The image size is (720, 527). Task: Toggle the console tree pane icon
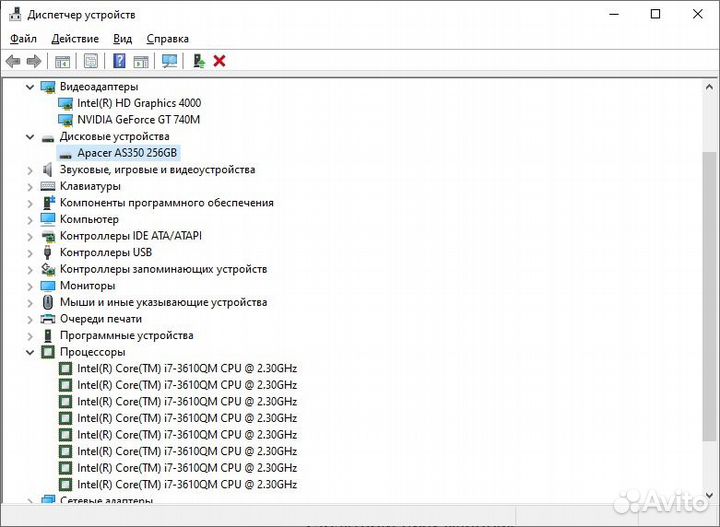[62, 61]
